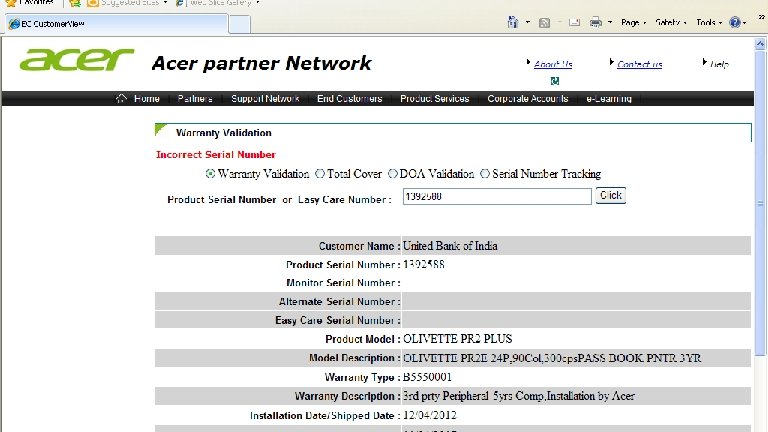Open the Home navigation menu item
The width and height of the screenshot is (768, 432).
point(146,98)
